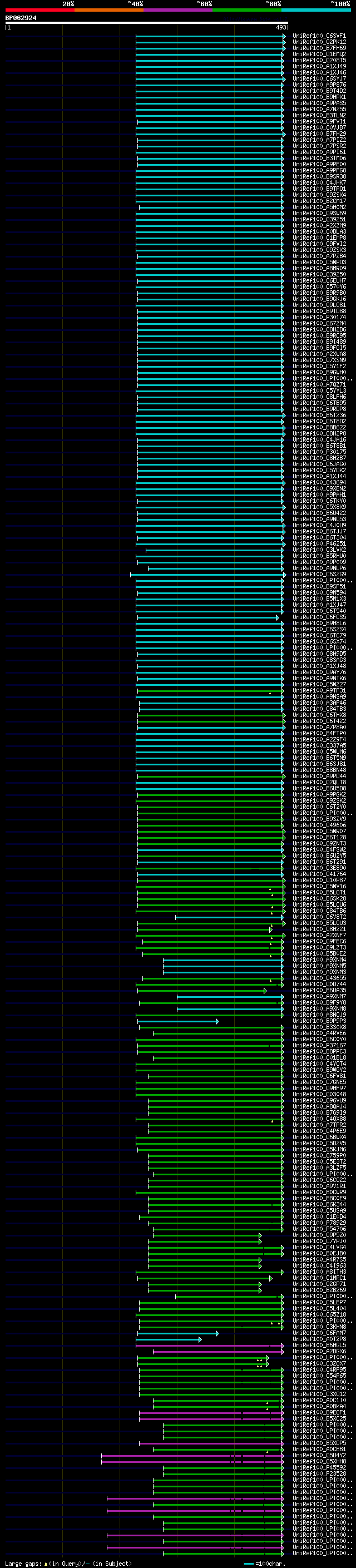Click the entry UniRef100_A3AP46

point(319,703)
